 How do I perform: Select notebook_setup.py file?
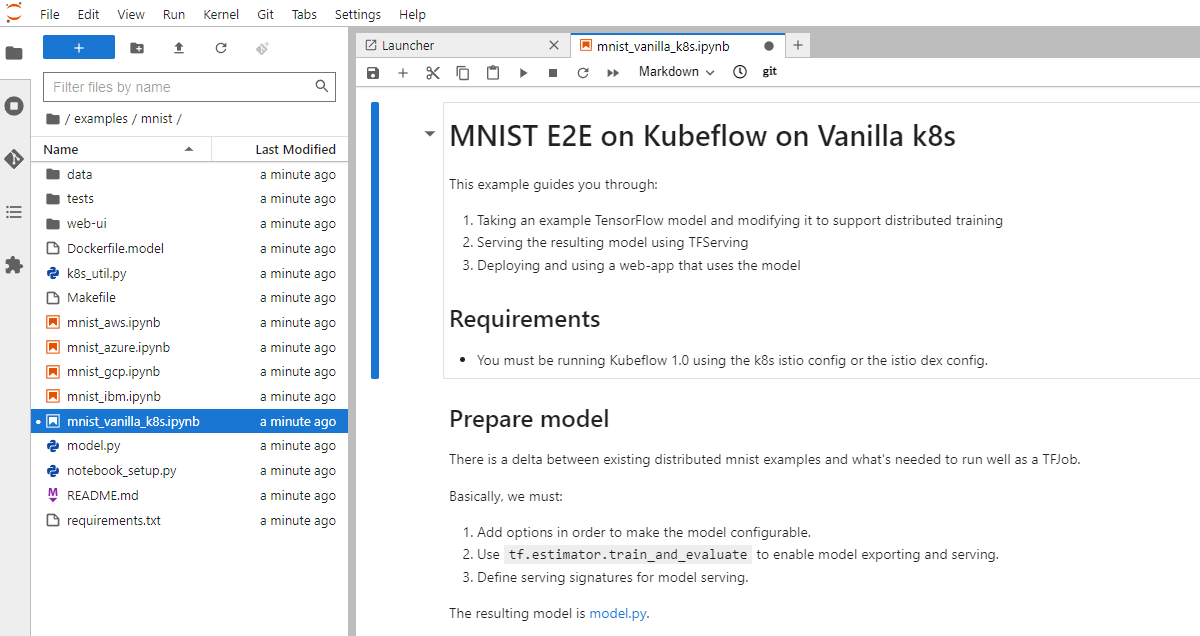pyautogui.click(x=190, y=470)
